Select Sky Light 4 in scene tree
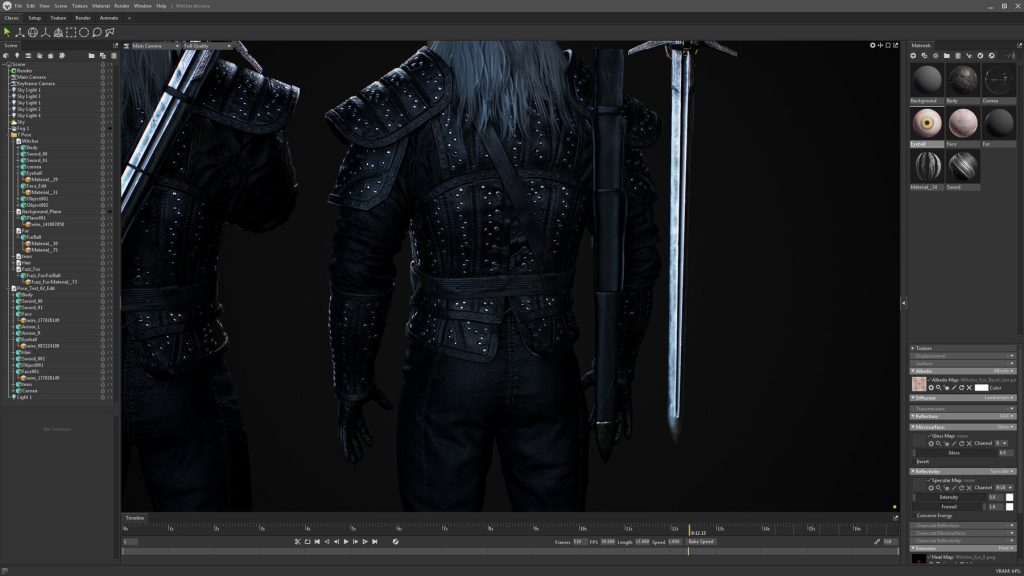This screenshot has height=576, width=1024. coord(29,116)
